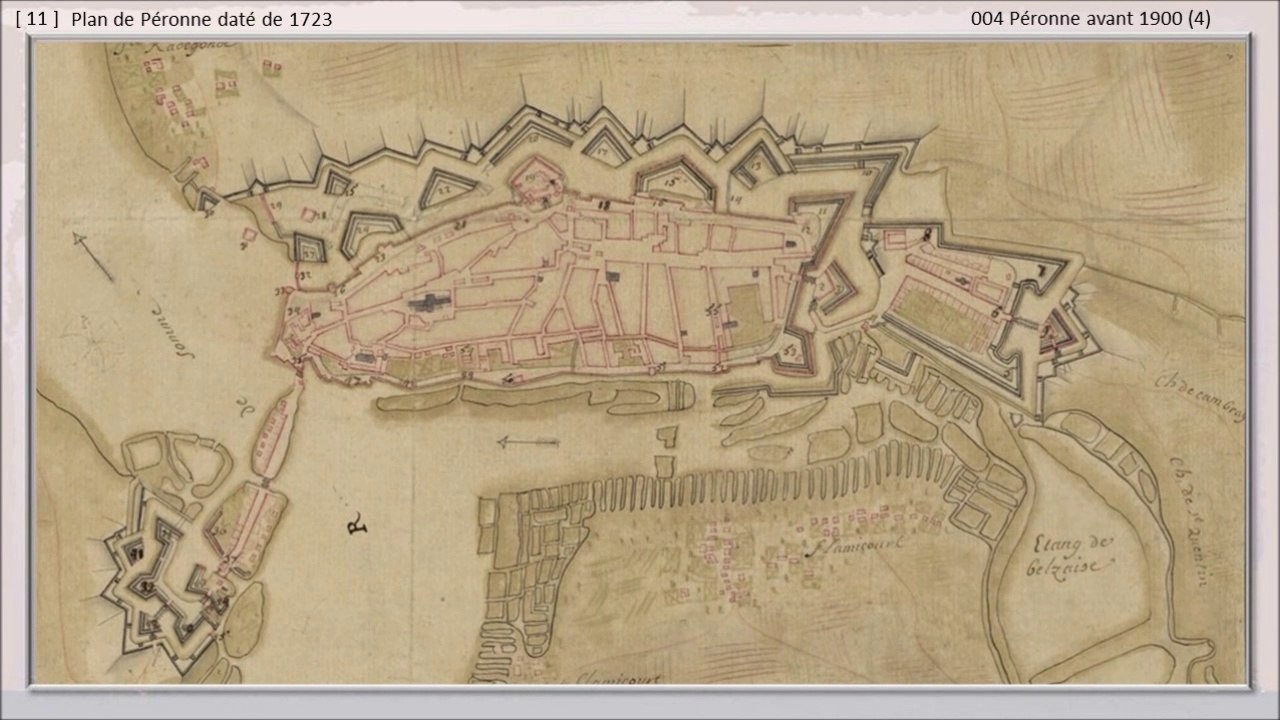Click the fully visible "Flamicourt" village label
This screenshot has width=1280, height=720.
tap(856, 546)
